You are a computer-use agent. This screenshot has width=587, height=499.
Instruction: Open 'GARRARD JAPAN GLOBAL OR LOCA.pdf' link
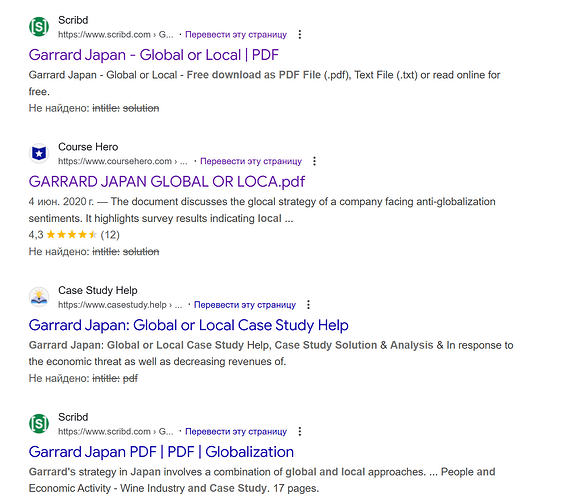(x=167, y=182)
